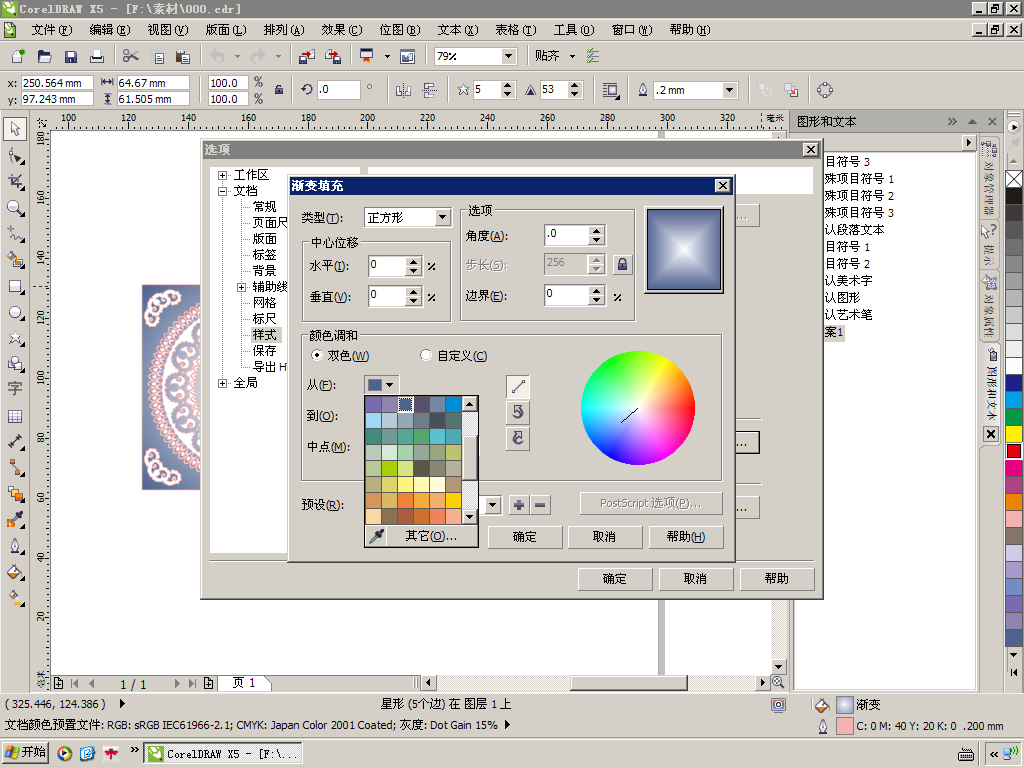This screenshot has width=1024, height=768.
Task: Toggle the lock ratio padlock icon
Action: (279, 90)
